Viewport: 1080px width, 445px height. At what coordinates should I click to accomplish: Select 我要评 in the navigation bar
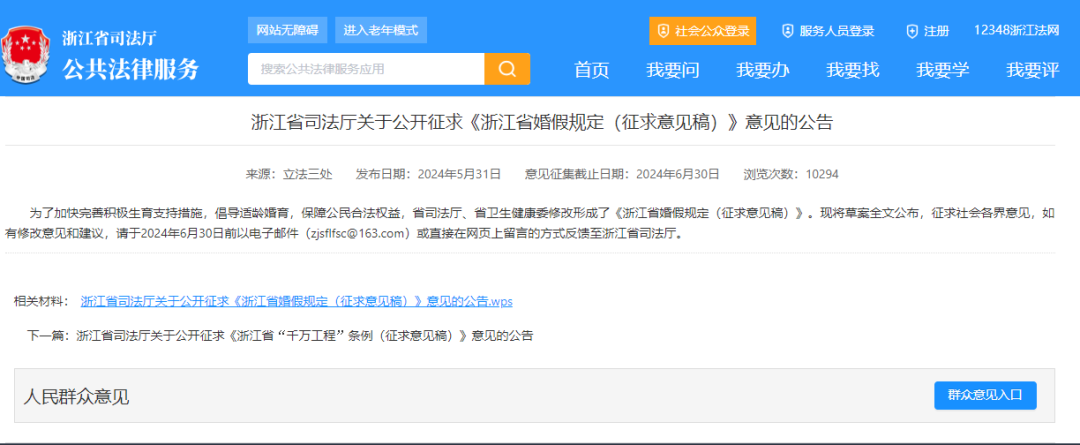point(1032,70)
